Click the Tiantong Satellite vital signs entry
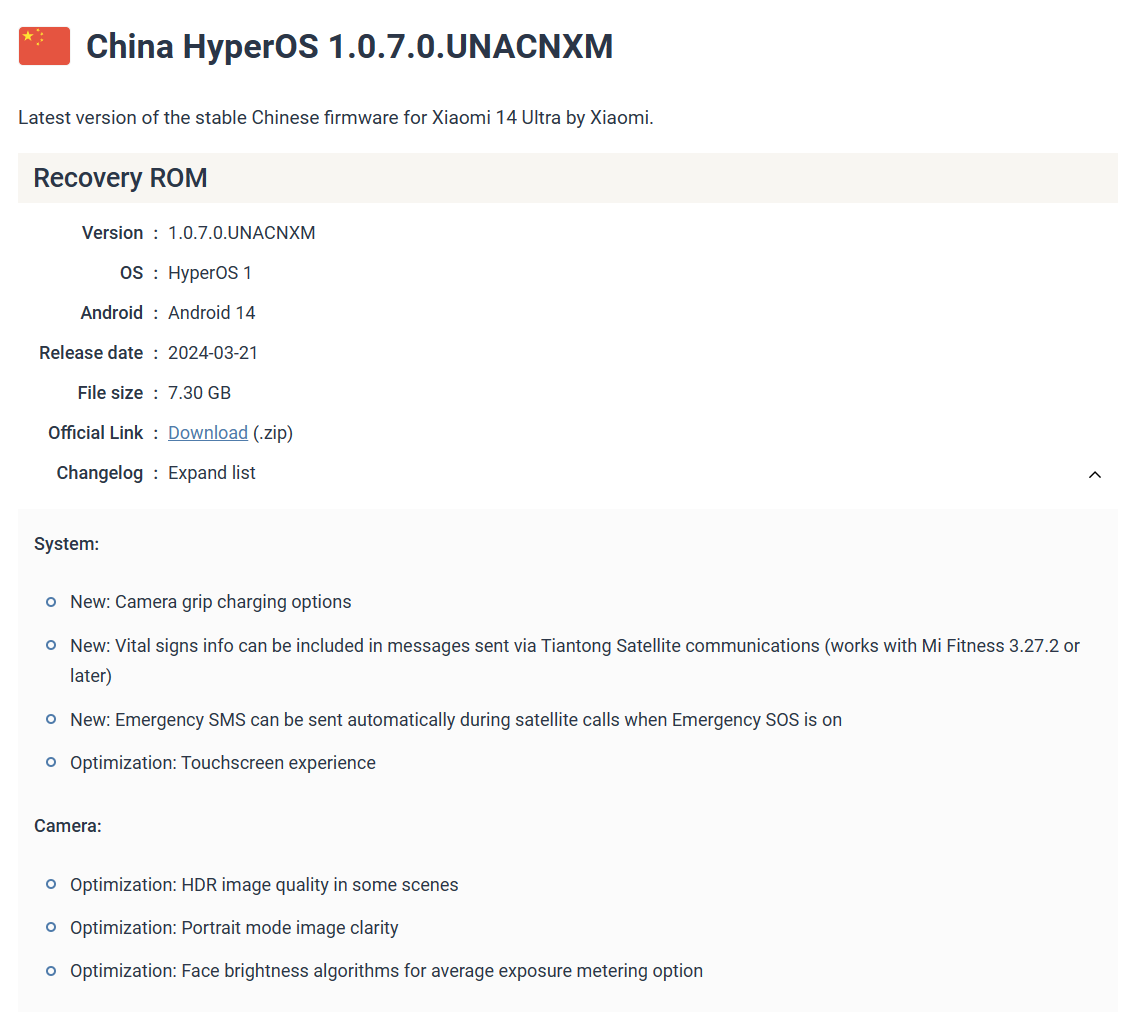The image size is (1133, 1020). [574, 646]
